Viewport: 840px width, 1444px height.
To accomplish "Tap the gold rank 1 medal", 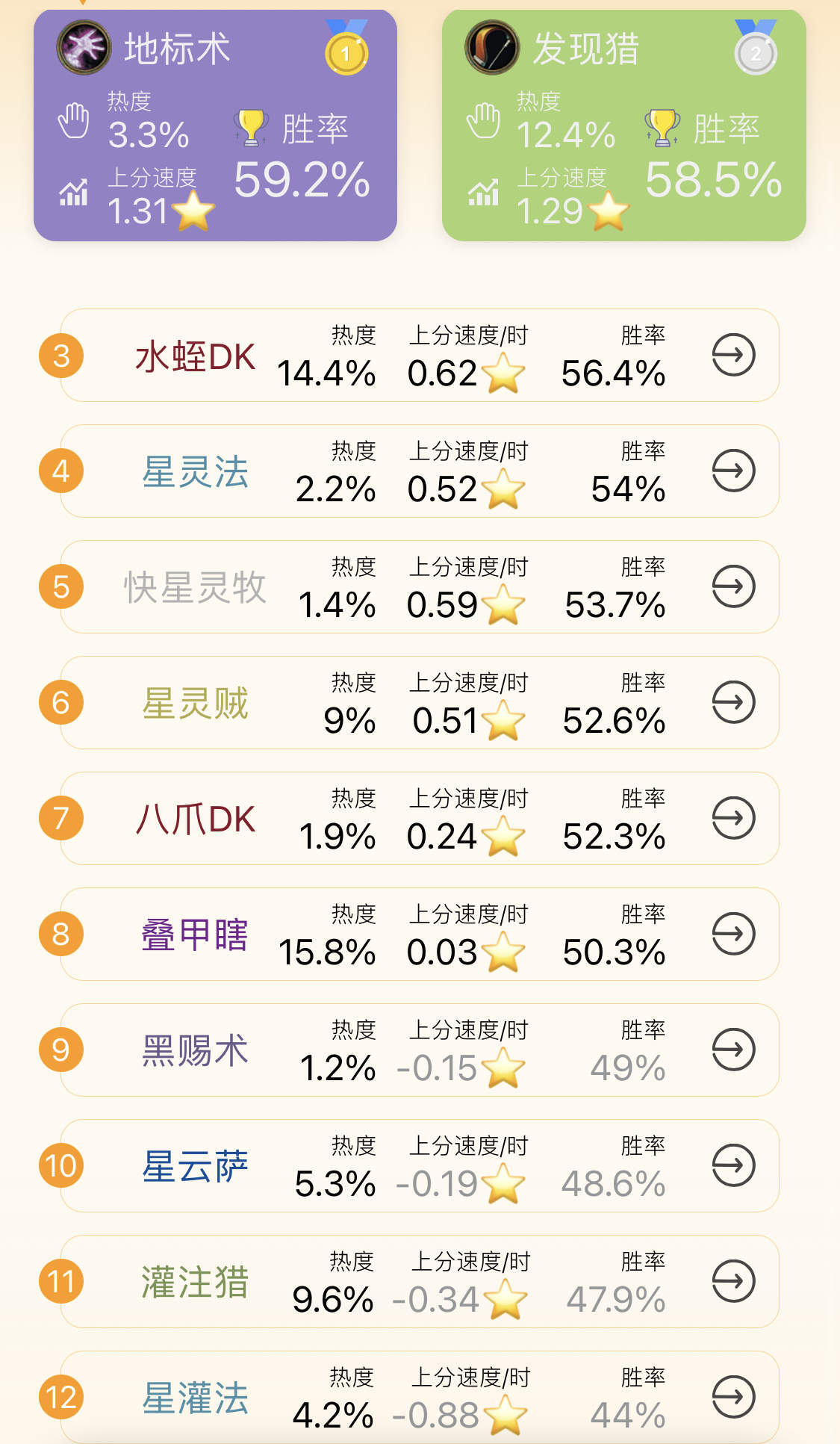I will tap(346, 51).
